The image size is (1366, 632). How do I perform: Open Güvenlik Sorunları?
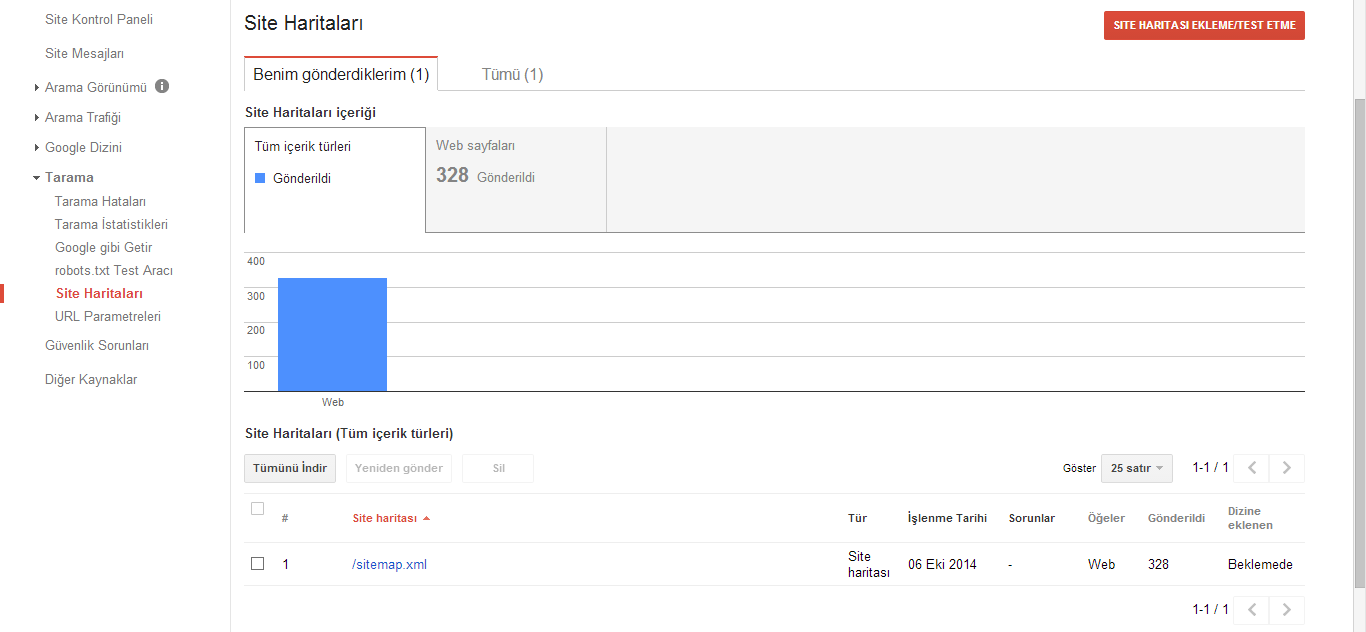pos(97,345)
